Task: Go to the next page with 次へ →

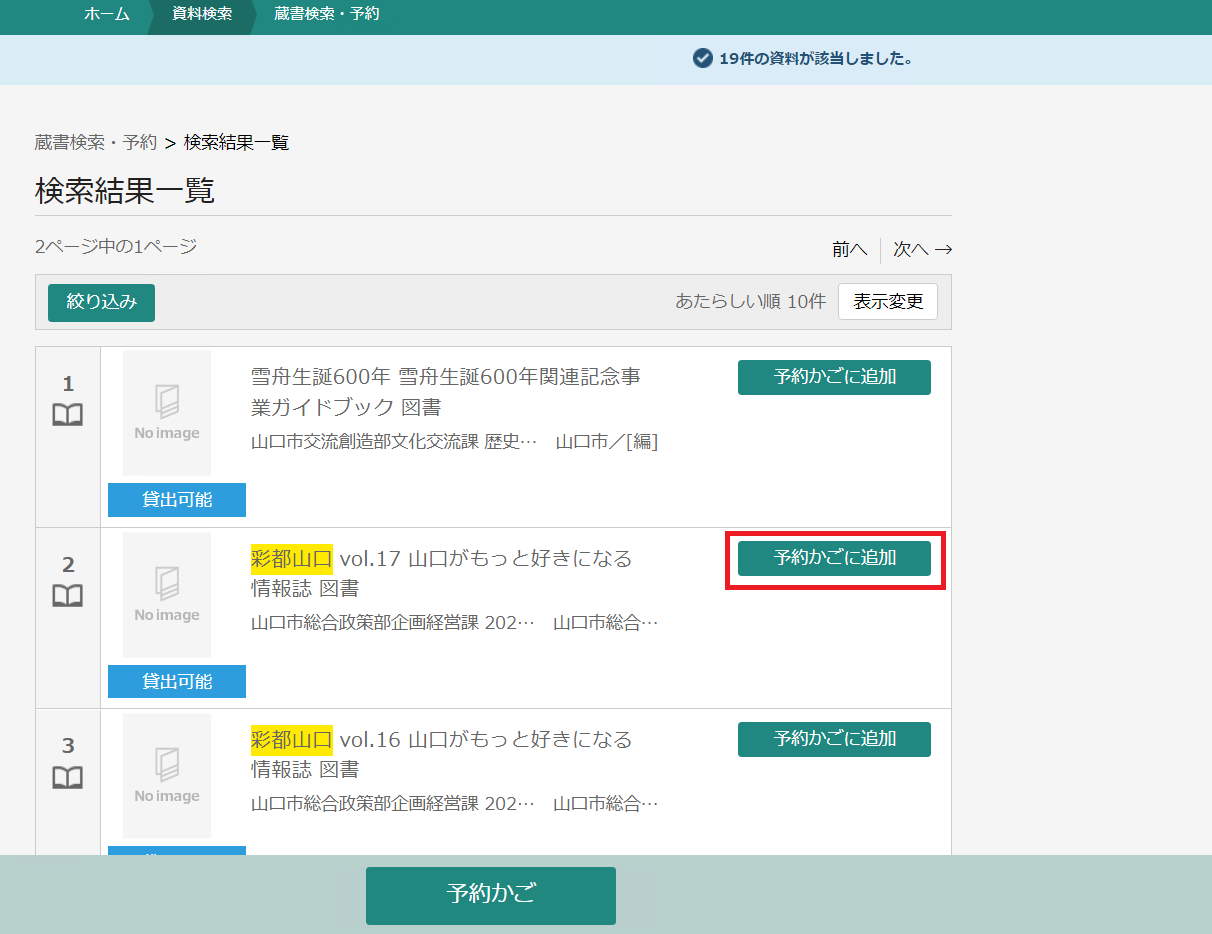Action: point(922,249)
